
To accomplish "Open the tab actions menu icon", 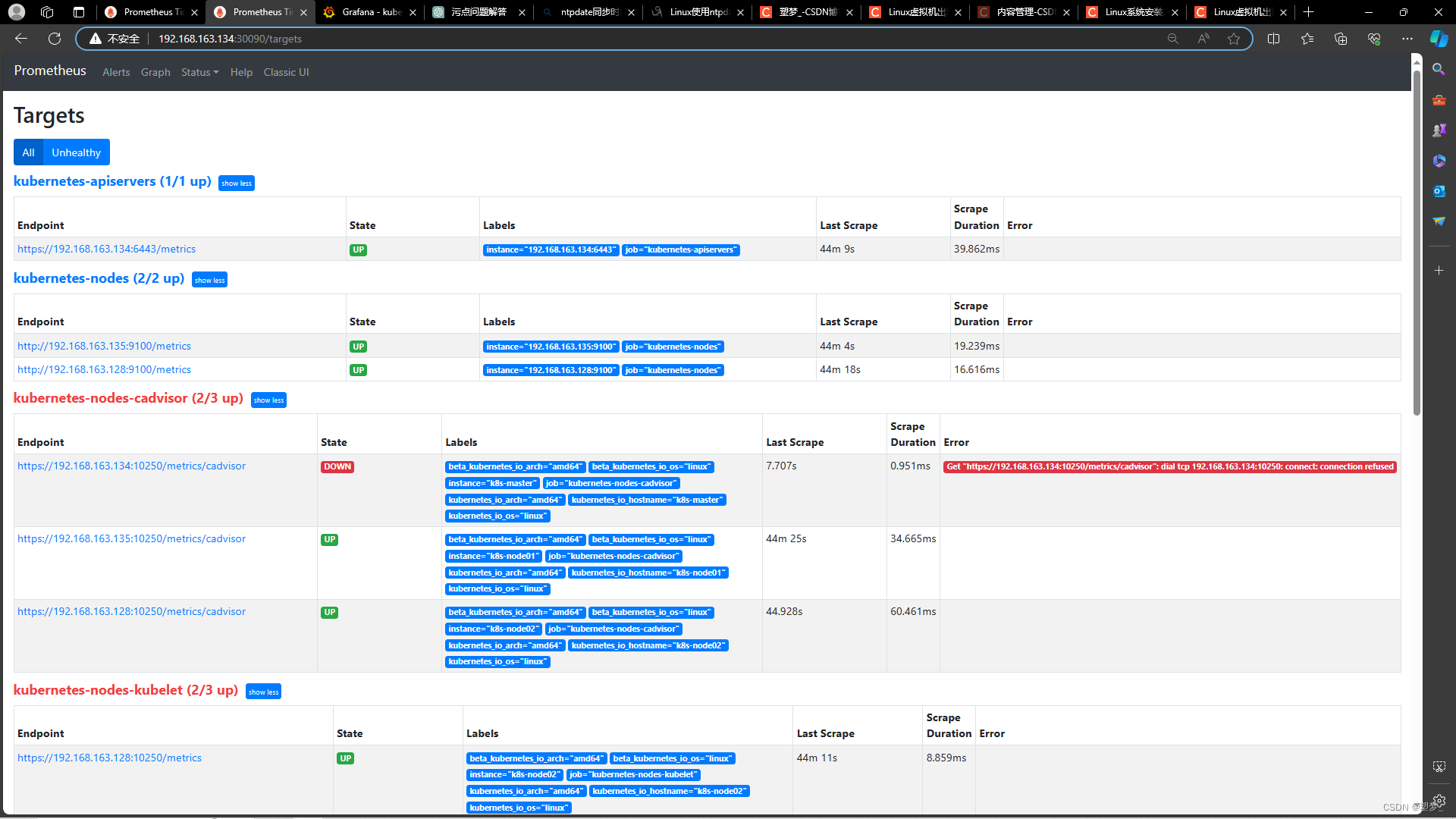I will [79, 12].
